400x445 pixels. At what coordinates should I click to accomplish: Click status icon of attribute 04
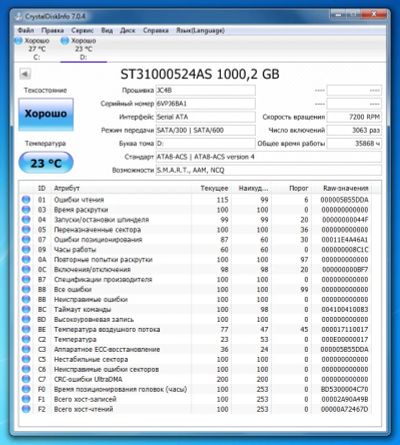click(26, 220)
